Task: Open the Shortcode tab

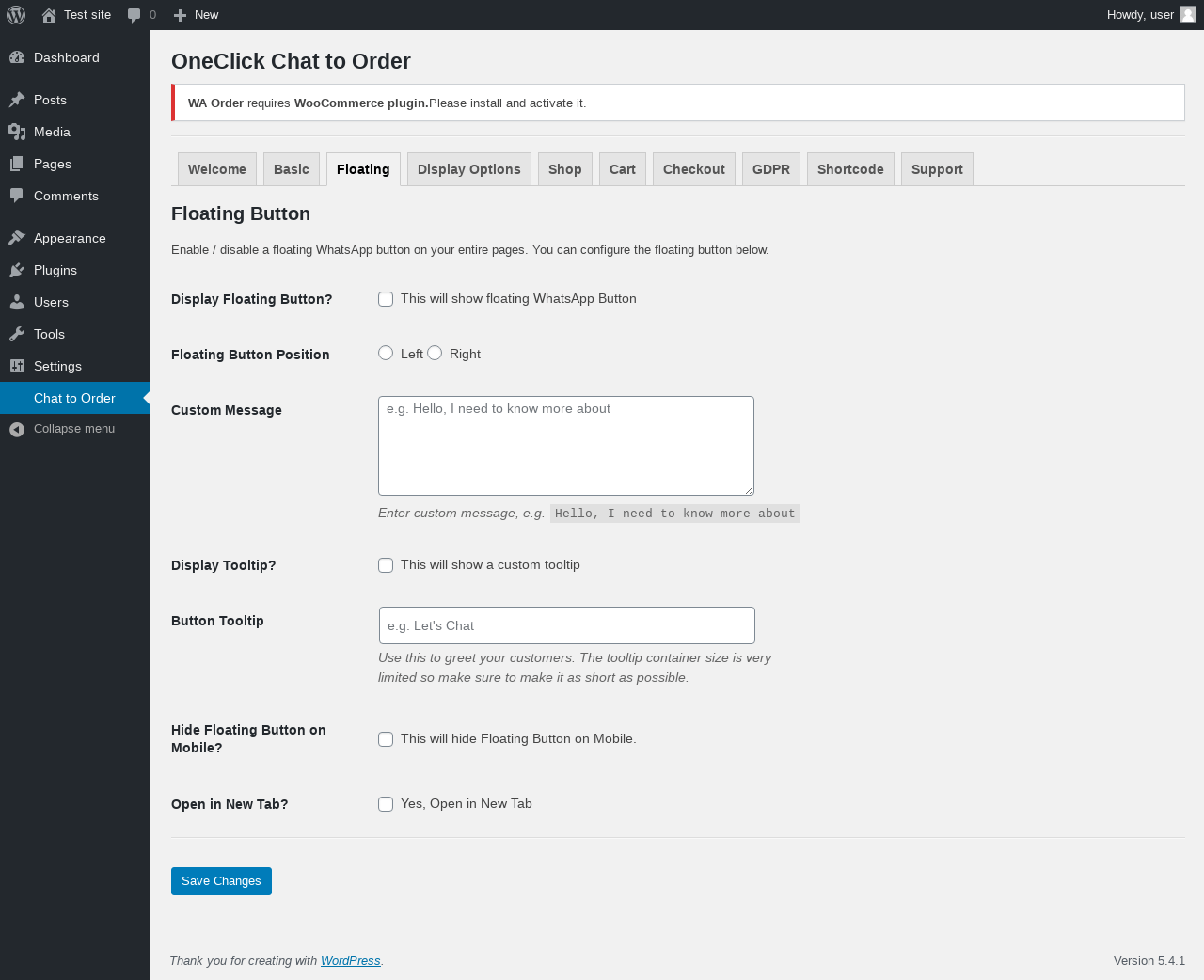Action: pos(850,169)
